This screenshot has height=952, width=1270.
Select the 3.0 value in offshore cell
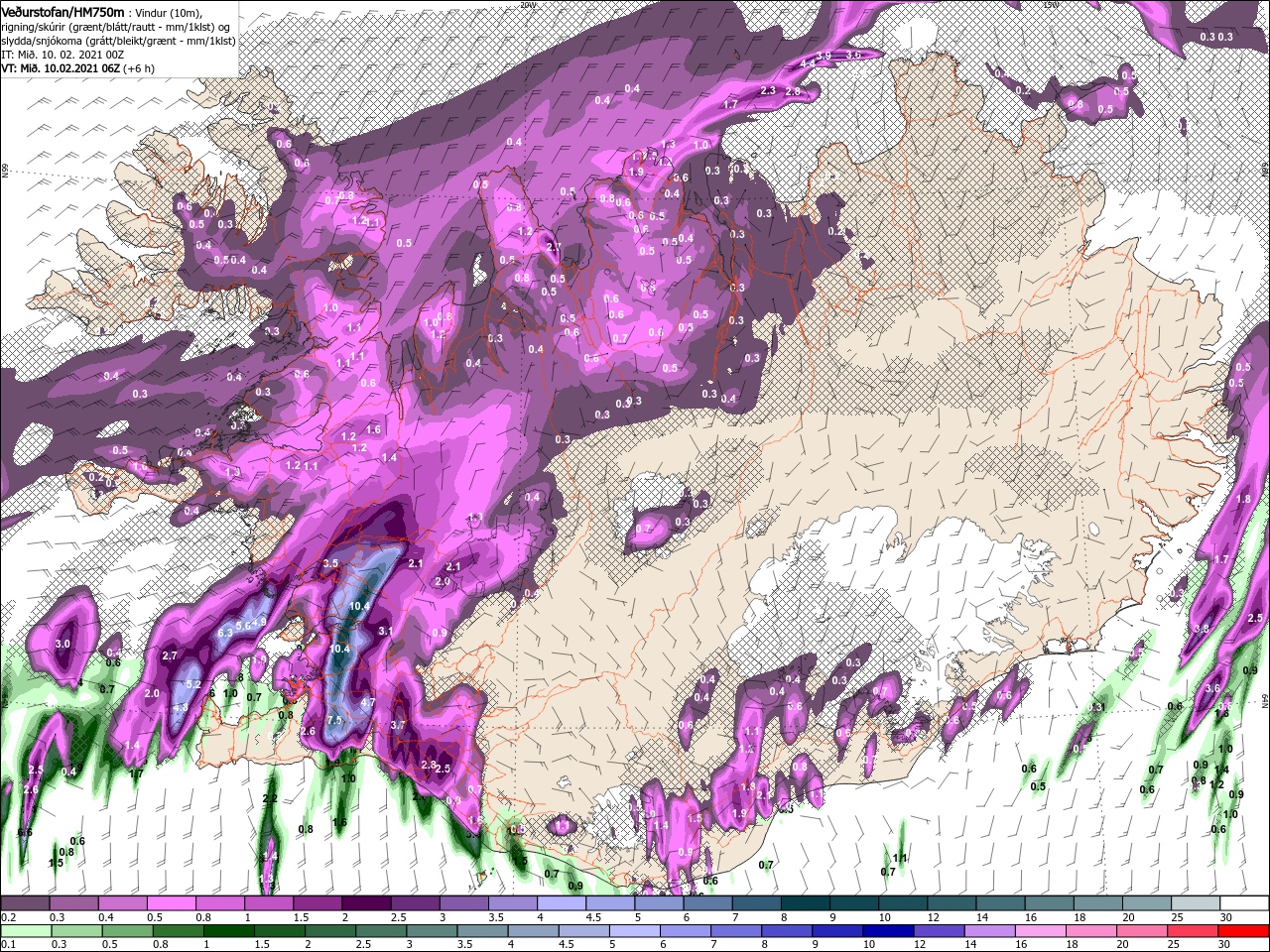[x=63, y=644]
